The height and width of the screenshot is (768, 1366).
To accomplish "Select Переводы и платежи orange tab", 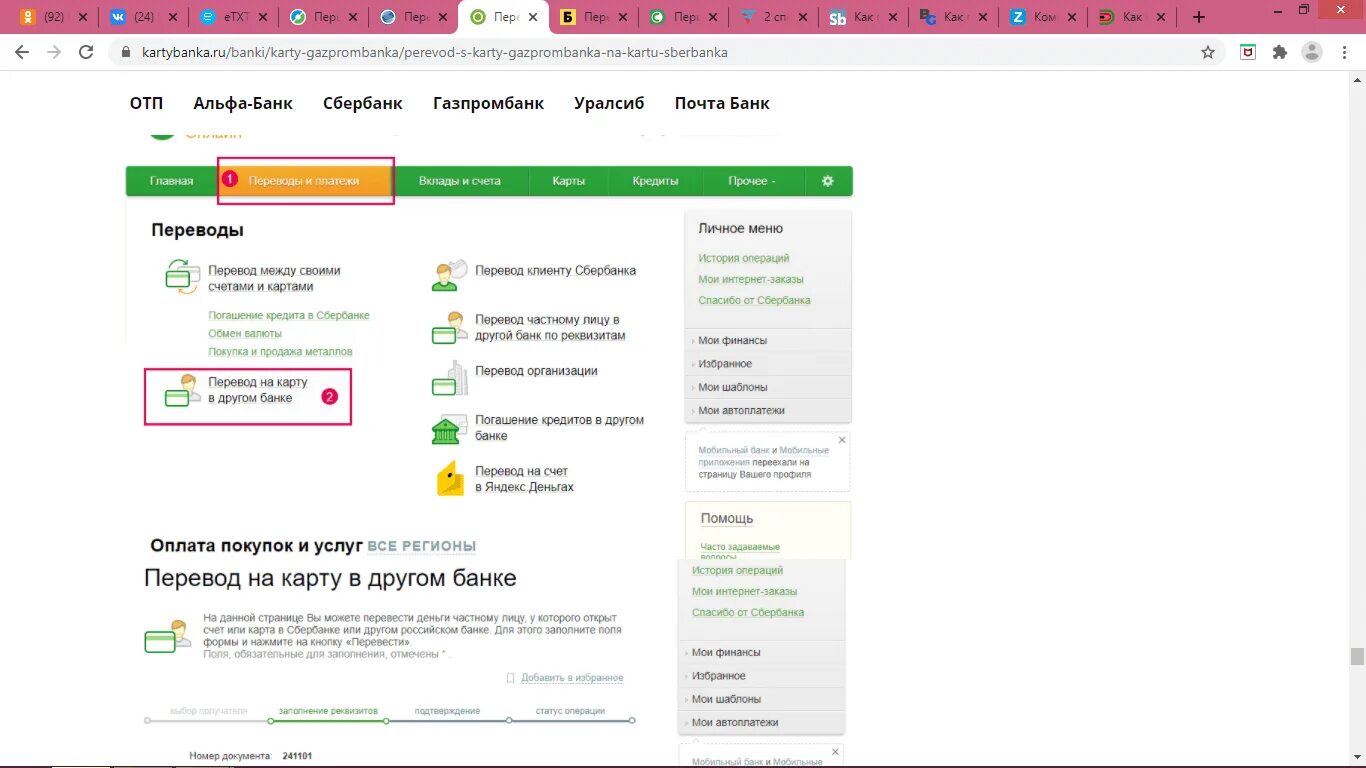I will (x=304, y=181).
